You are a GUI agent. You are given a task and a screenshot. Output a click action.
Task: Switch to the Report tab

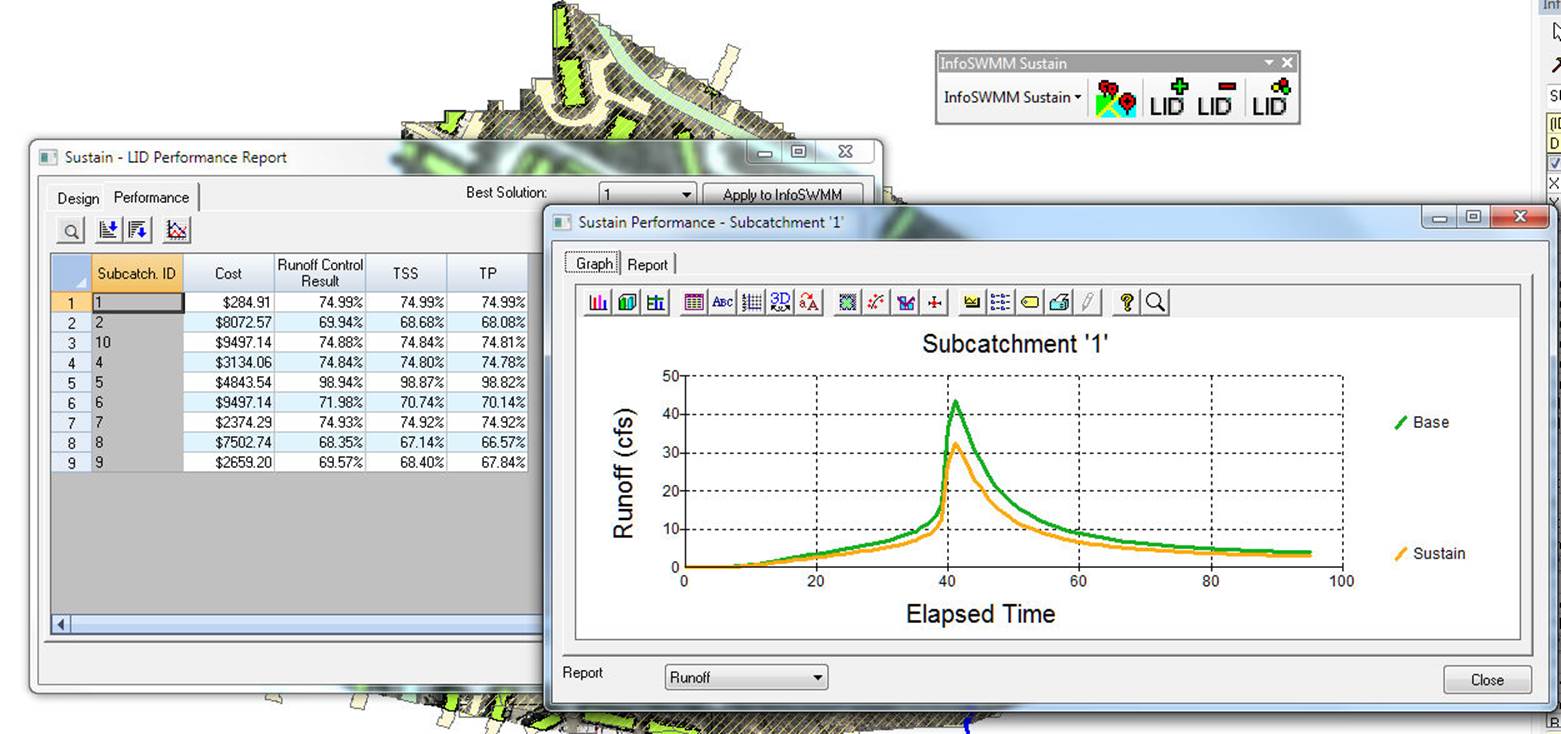[x=647, y=264]
